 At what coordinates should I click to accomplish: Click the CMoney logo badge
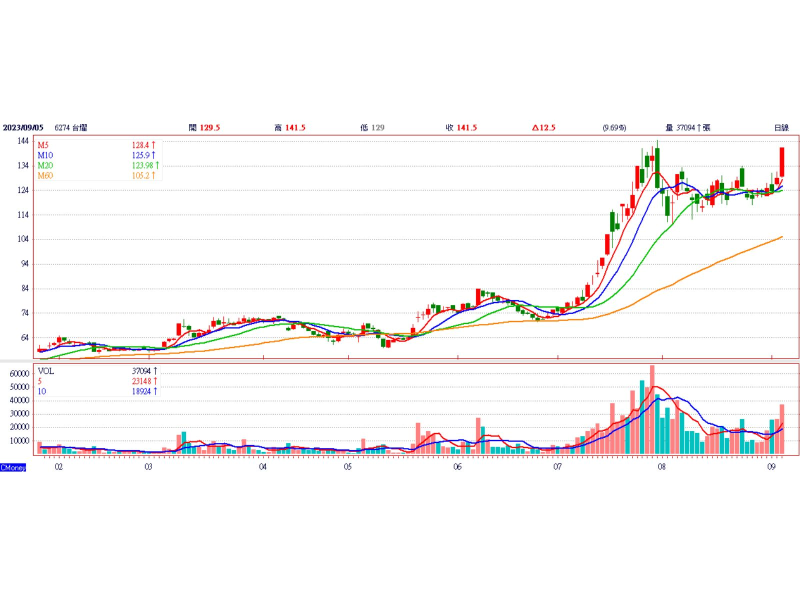pos(13,467)
